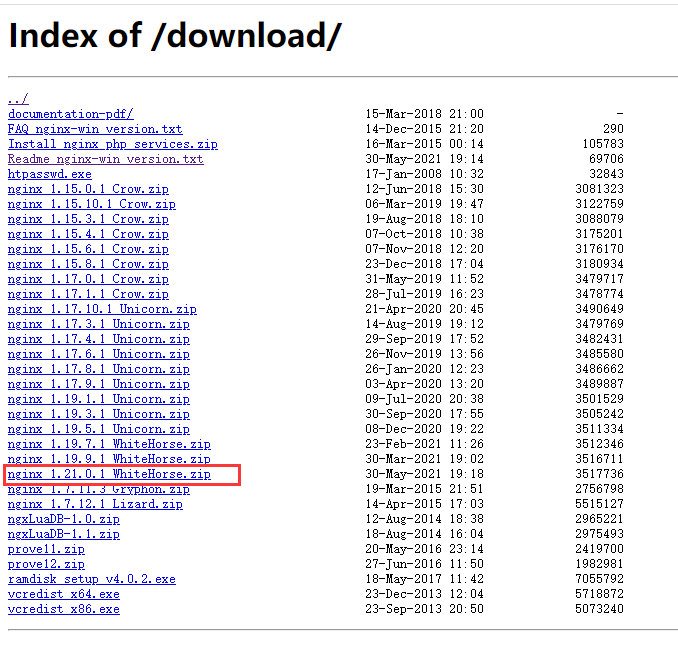Download nginx 1.15.4.1 Crow.zip
The width and height of the screenshot is (678, 651).
(88, 234)
